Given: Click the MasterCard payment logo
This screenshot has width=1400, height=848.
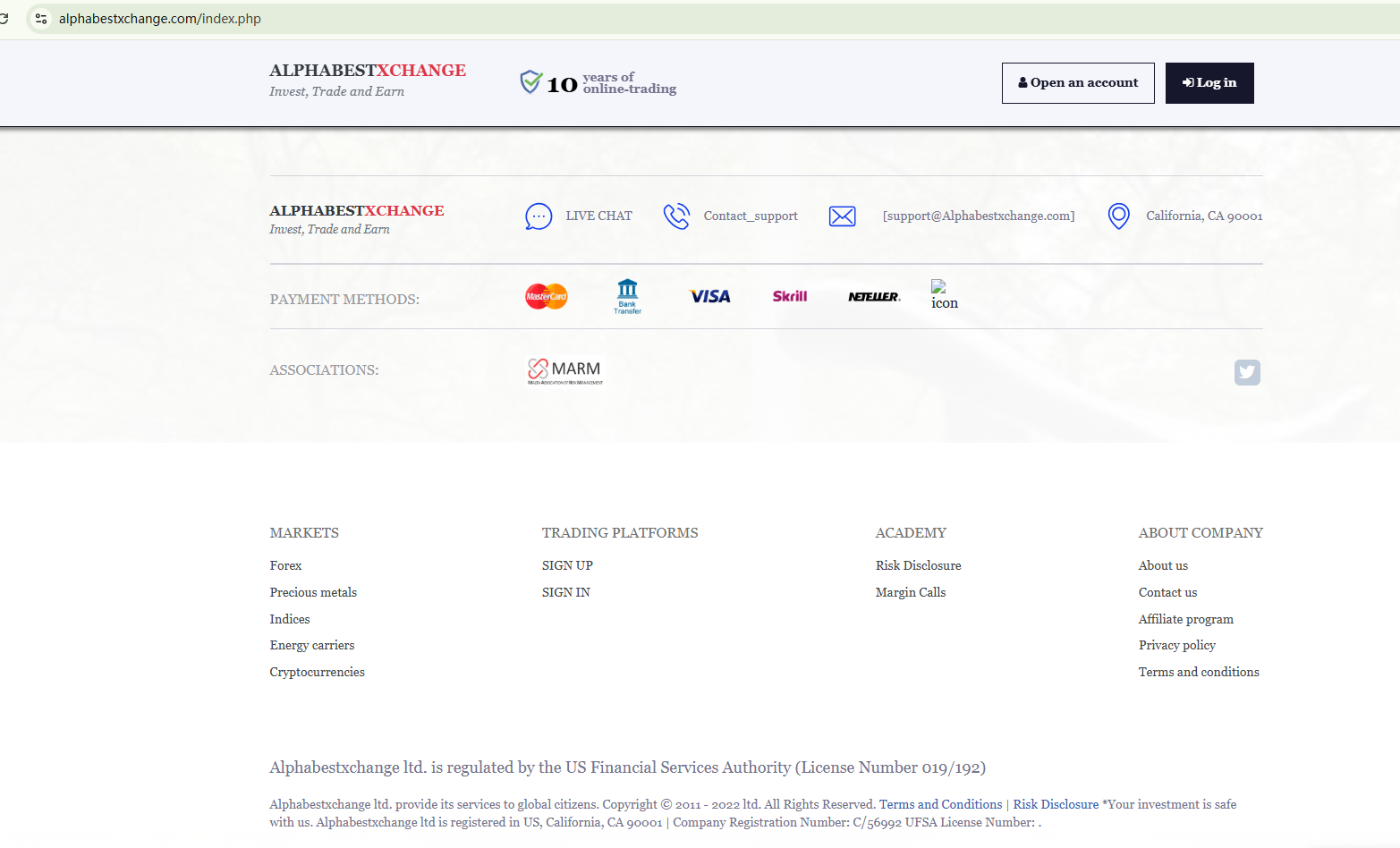Looking at the screenshot, I should click(547, 296).
